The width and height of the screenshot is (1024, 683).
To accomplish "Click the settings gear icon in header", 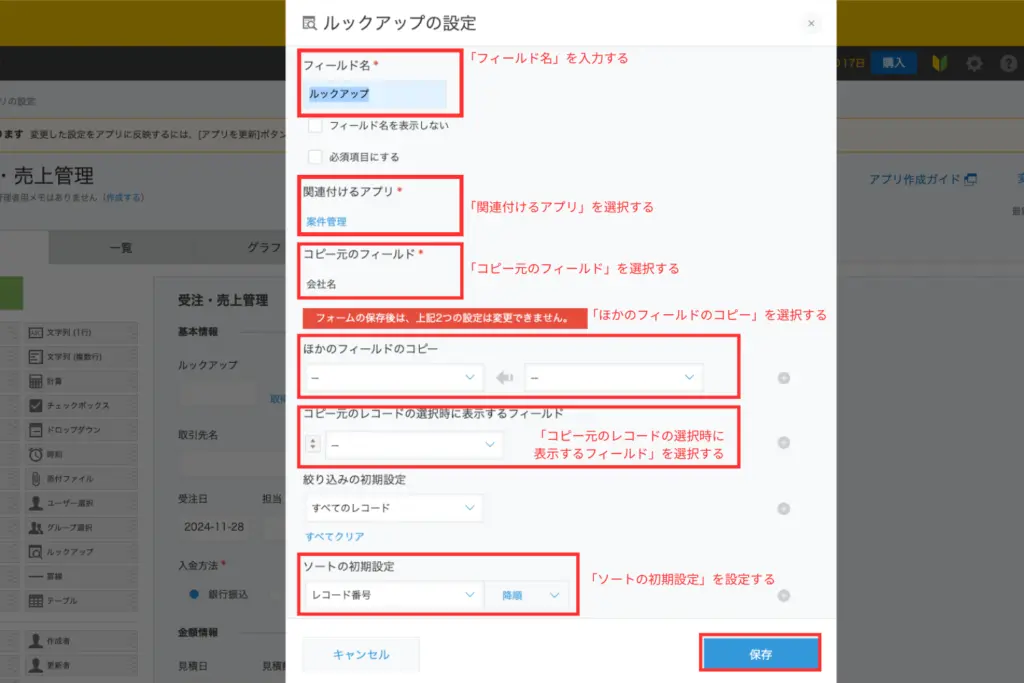I will [973, 63].
